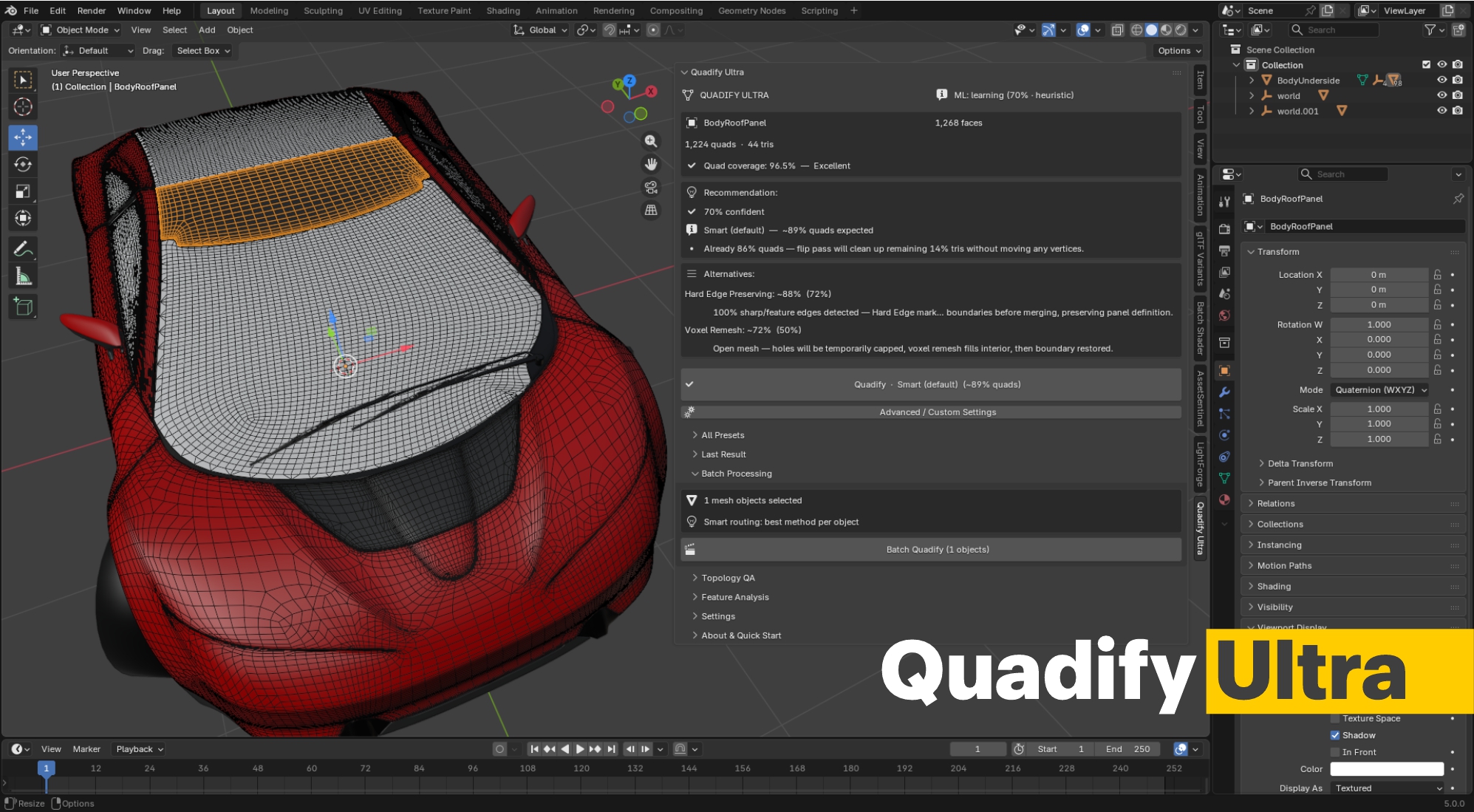Image resolution: width=1474 pixels, height=812 pixels.
Task: Open the Global transform orientation dropdown
Action: [x=541, y=30]
